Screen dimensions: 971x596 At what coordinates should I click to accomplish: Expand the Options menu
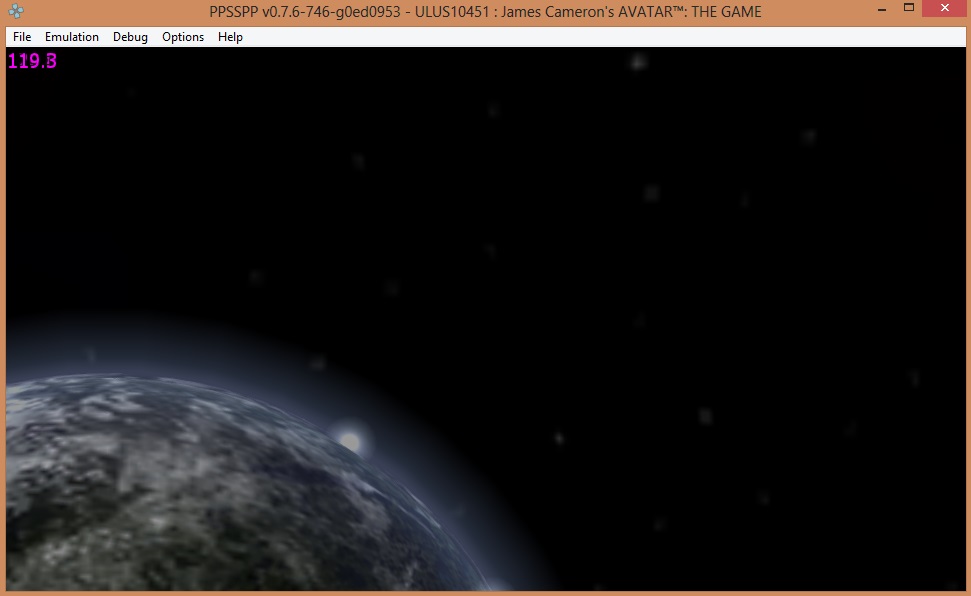point(183,37)
